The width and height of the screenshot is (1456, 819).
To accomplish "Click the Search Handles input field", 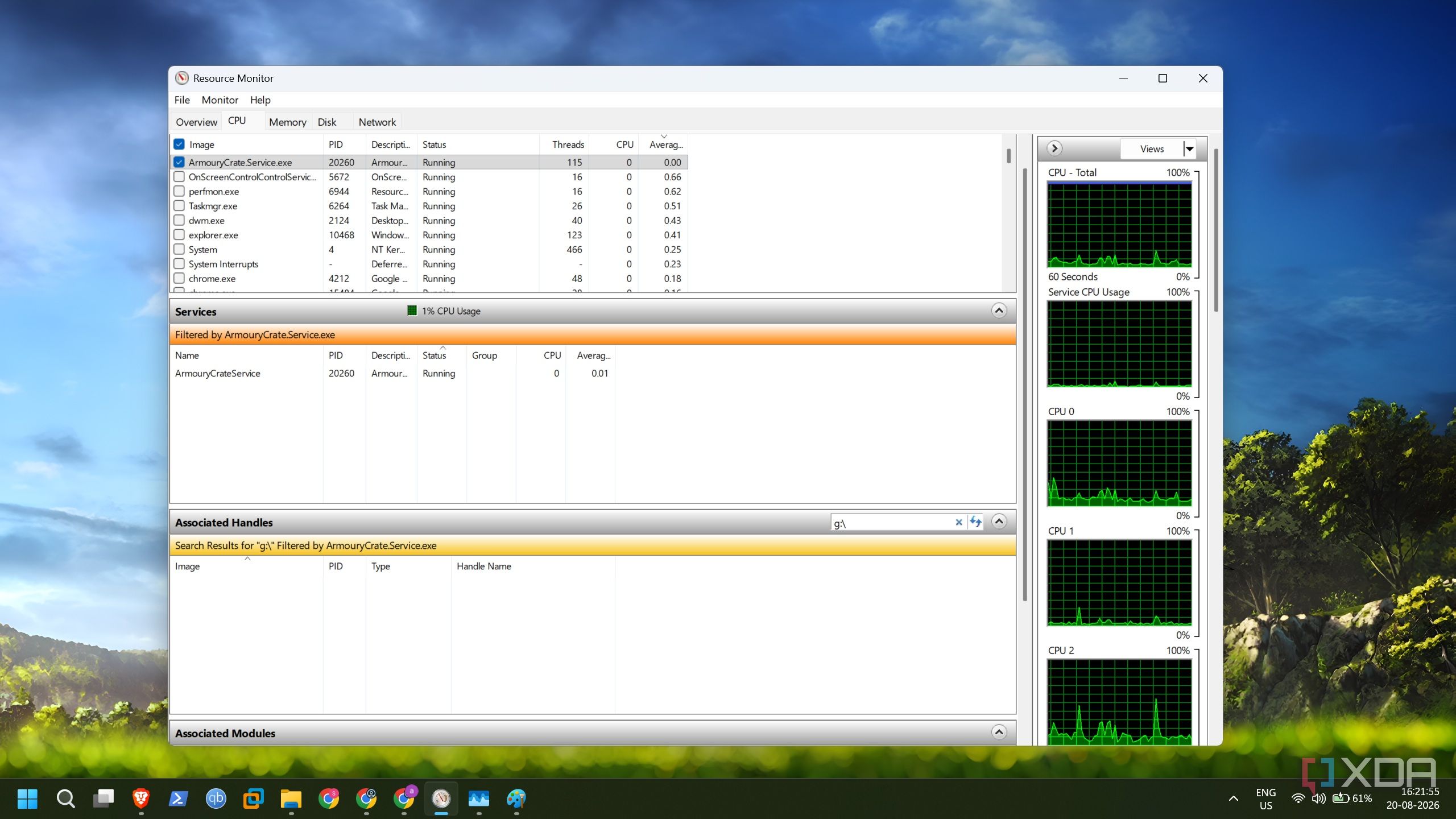I will (893, 522).
